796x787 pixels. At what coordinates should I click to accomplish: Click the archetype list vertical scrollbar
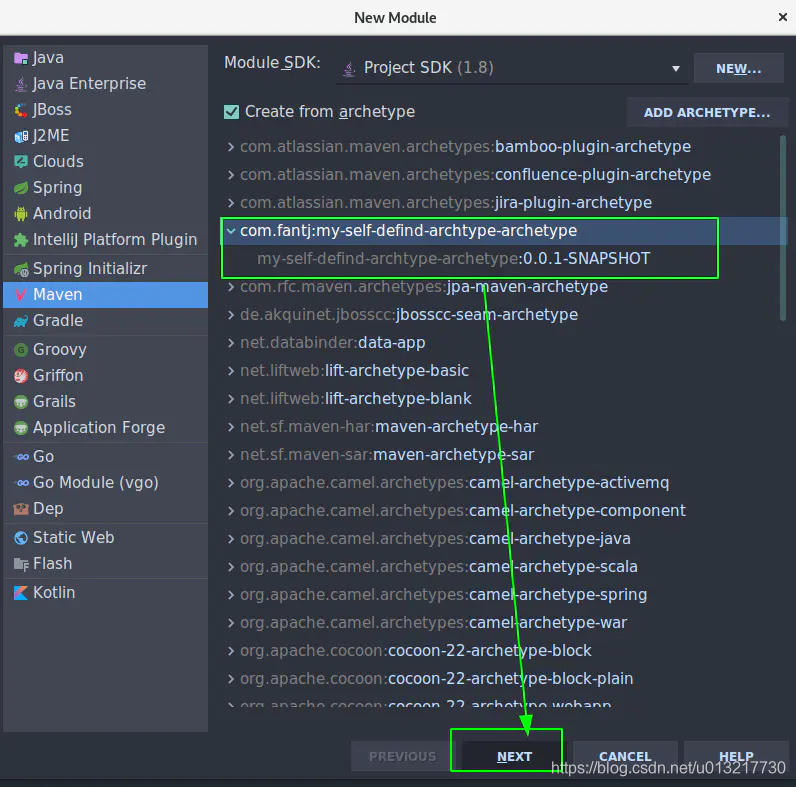(x=782, y=228)
